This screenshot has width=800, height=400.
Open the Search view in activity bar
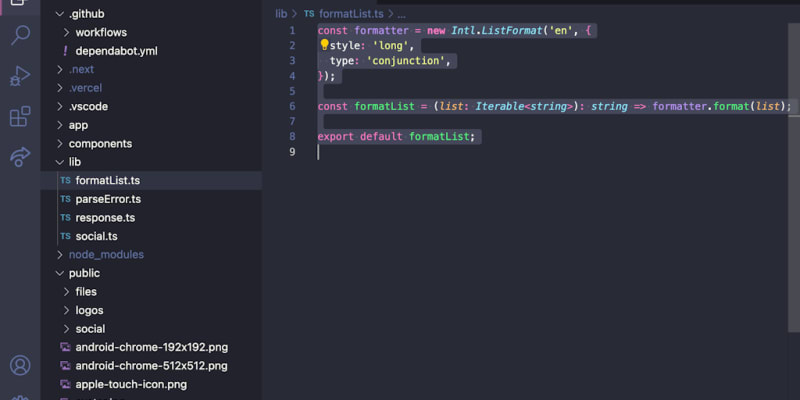pyautogui.click(x=20, y=37)
